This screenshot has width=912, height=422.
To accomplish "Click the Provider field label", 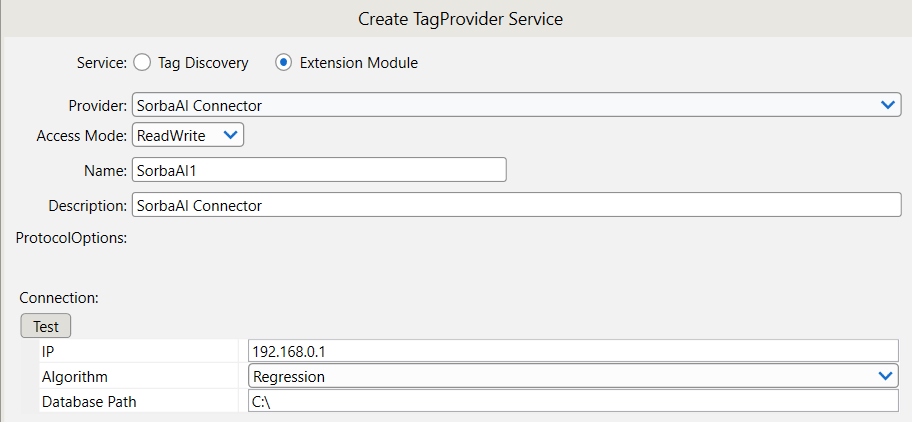I will pos(97,105).
